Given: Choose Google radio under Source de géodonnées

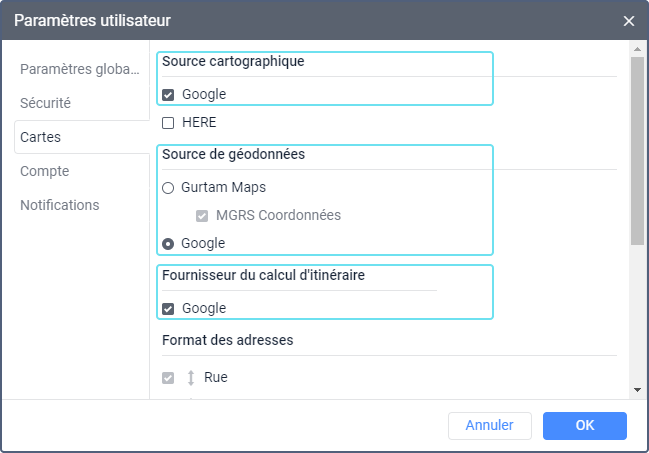Looking at the screenshot, I should tap(168, 243).
